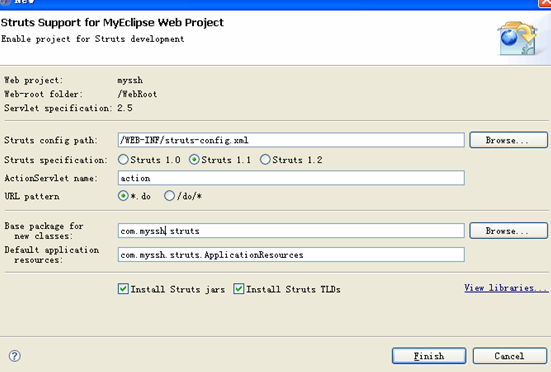Focus the Default application resources field

[291, 254]
